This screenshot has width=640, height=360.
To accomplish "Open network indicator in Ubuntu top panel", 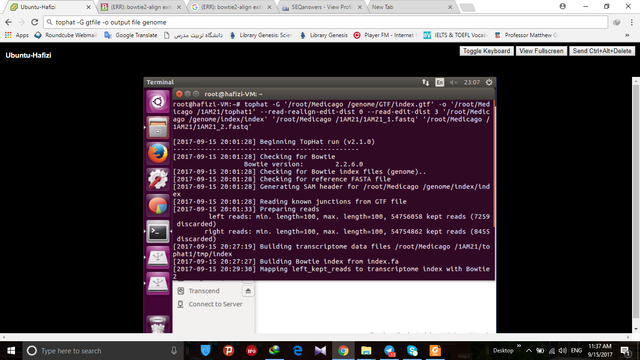I will pyautogui.click(x=425, y=82).
